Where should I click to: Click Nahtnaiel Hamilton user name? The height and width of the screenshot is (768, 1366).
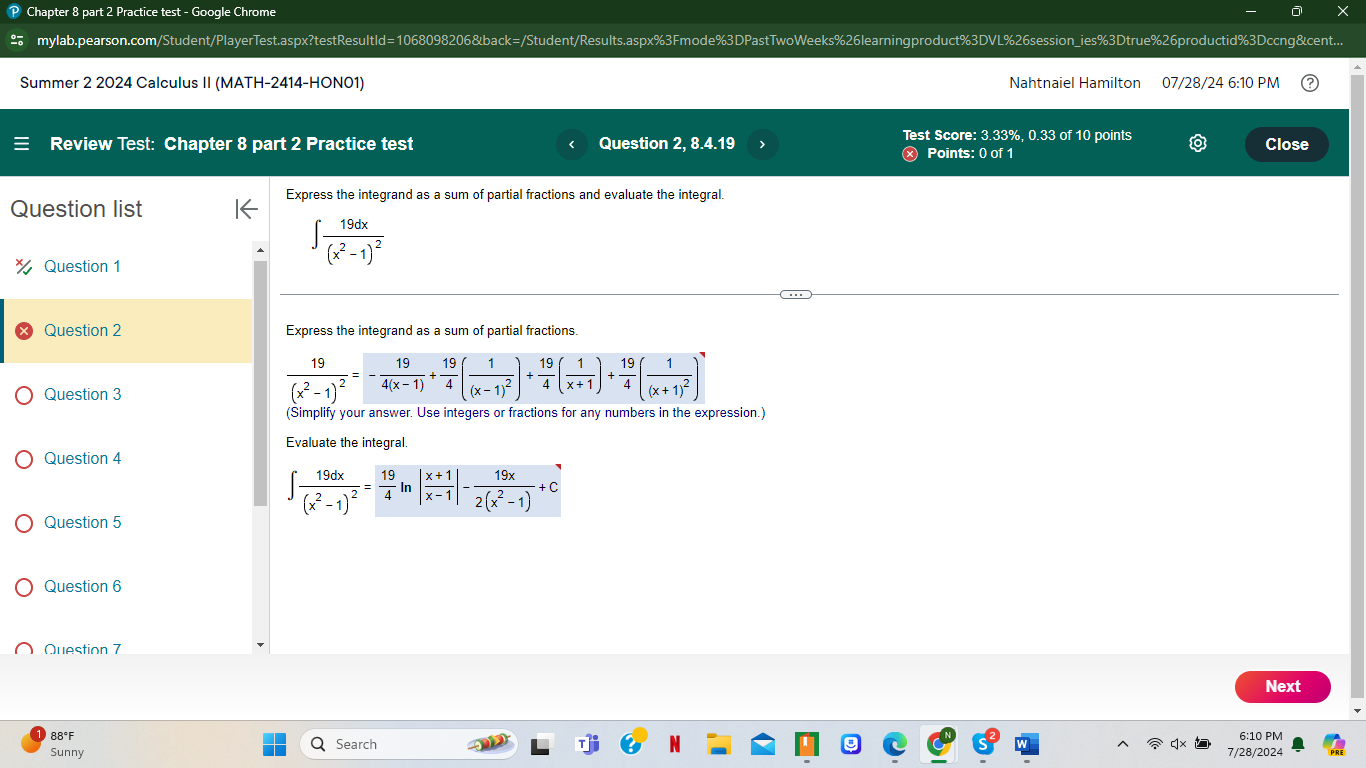(1075, 83)
